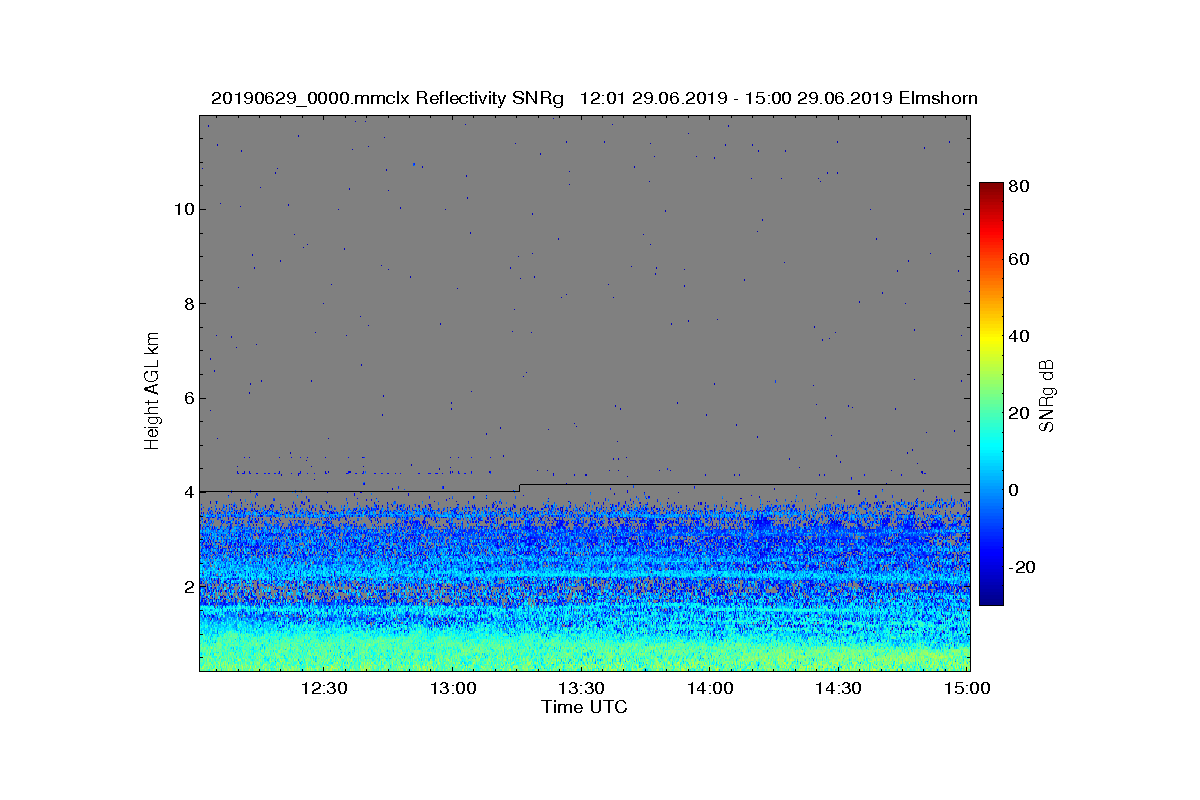Screen dimensions: 1200x800
Task: Click the 15:00 time tick label
Action: pyautogui.click(x=966, y=688)
